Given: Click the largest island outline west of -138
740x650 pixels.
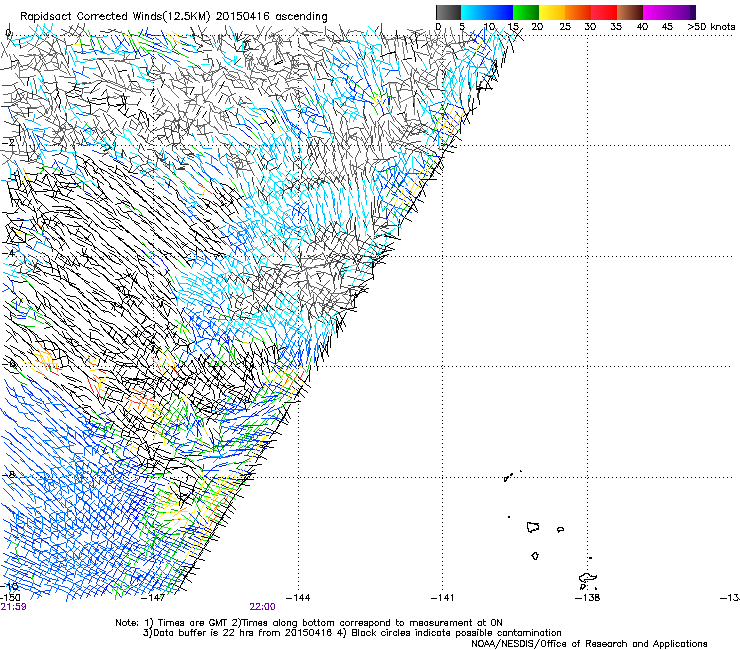Looking at the screenshot, I should click(x=533, y=527).
